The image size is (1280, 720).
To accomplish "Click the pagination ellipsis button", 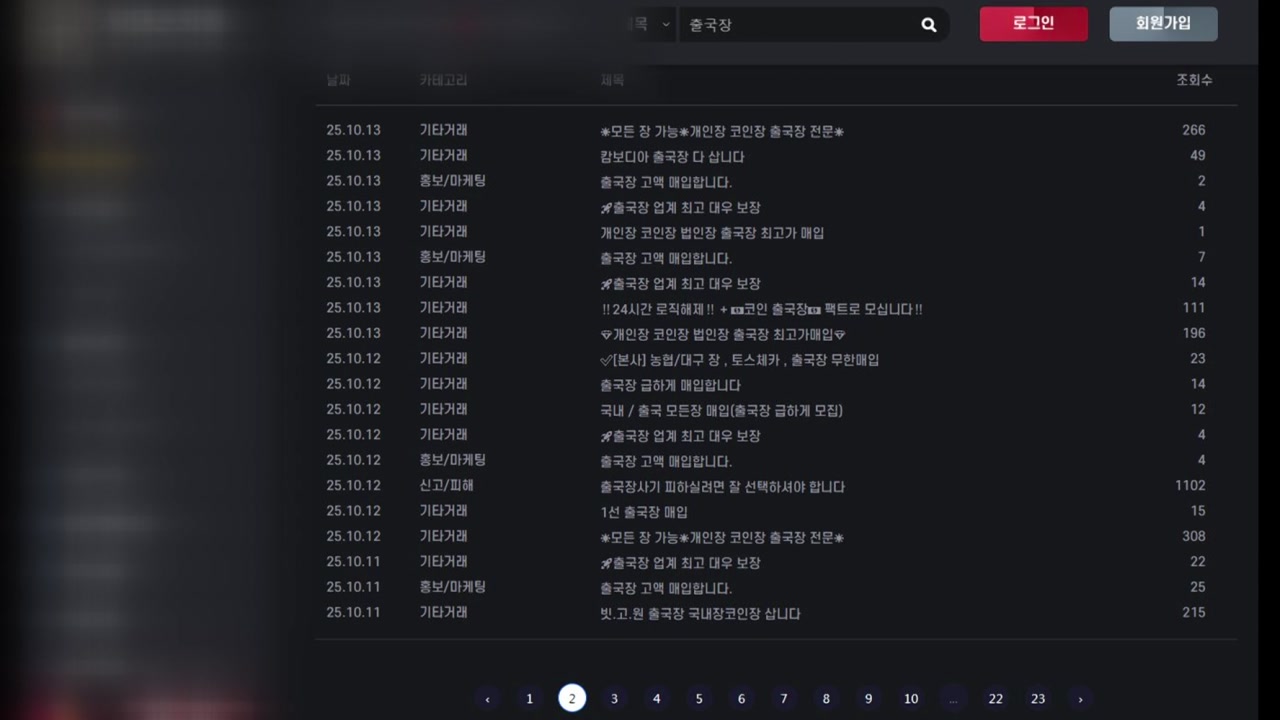I will coord(953,699).
